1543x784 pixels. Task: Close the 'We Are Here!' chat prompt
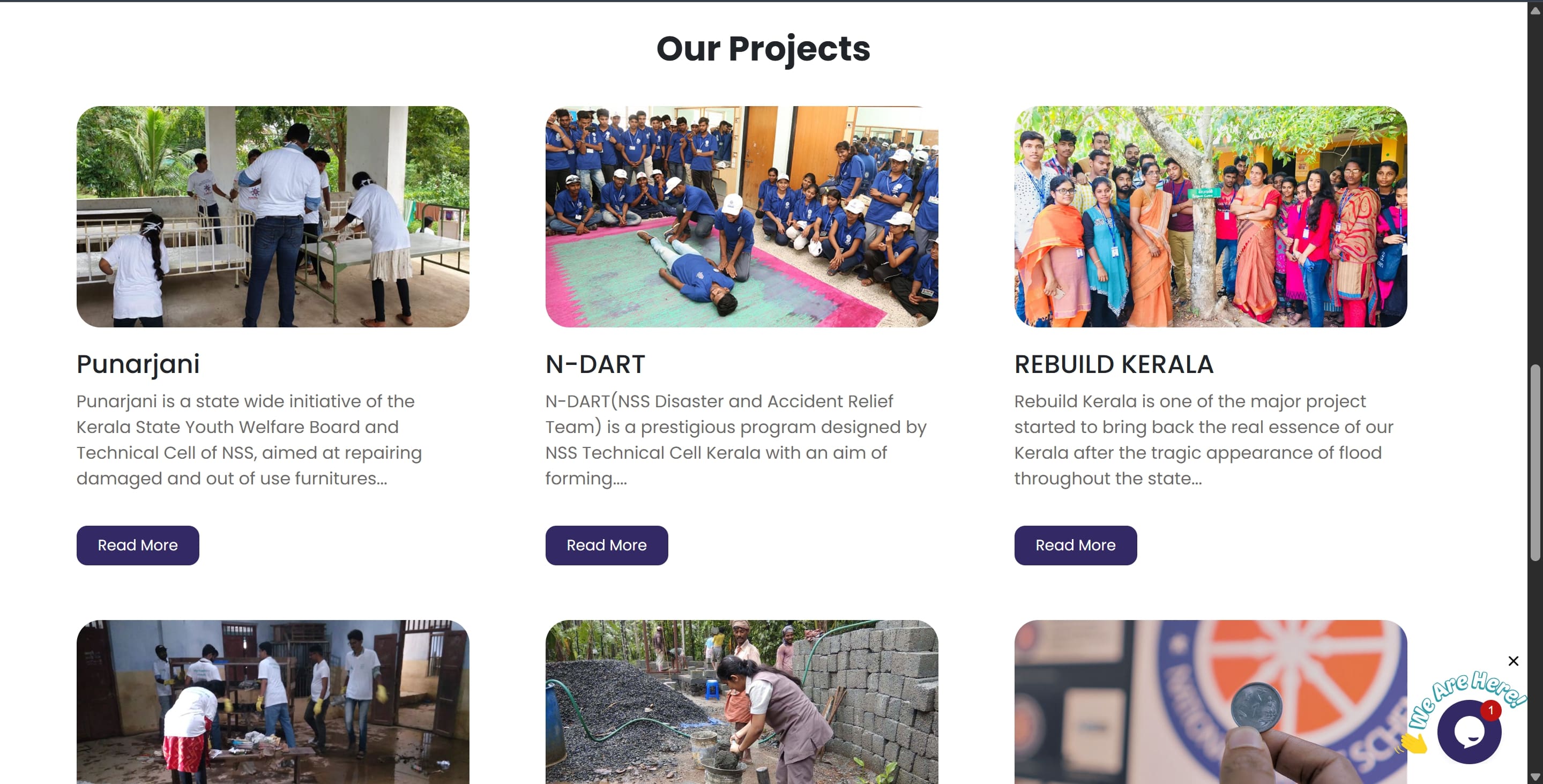click(x=1513, y=661)
